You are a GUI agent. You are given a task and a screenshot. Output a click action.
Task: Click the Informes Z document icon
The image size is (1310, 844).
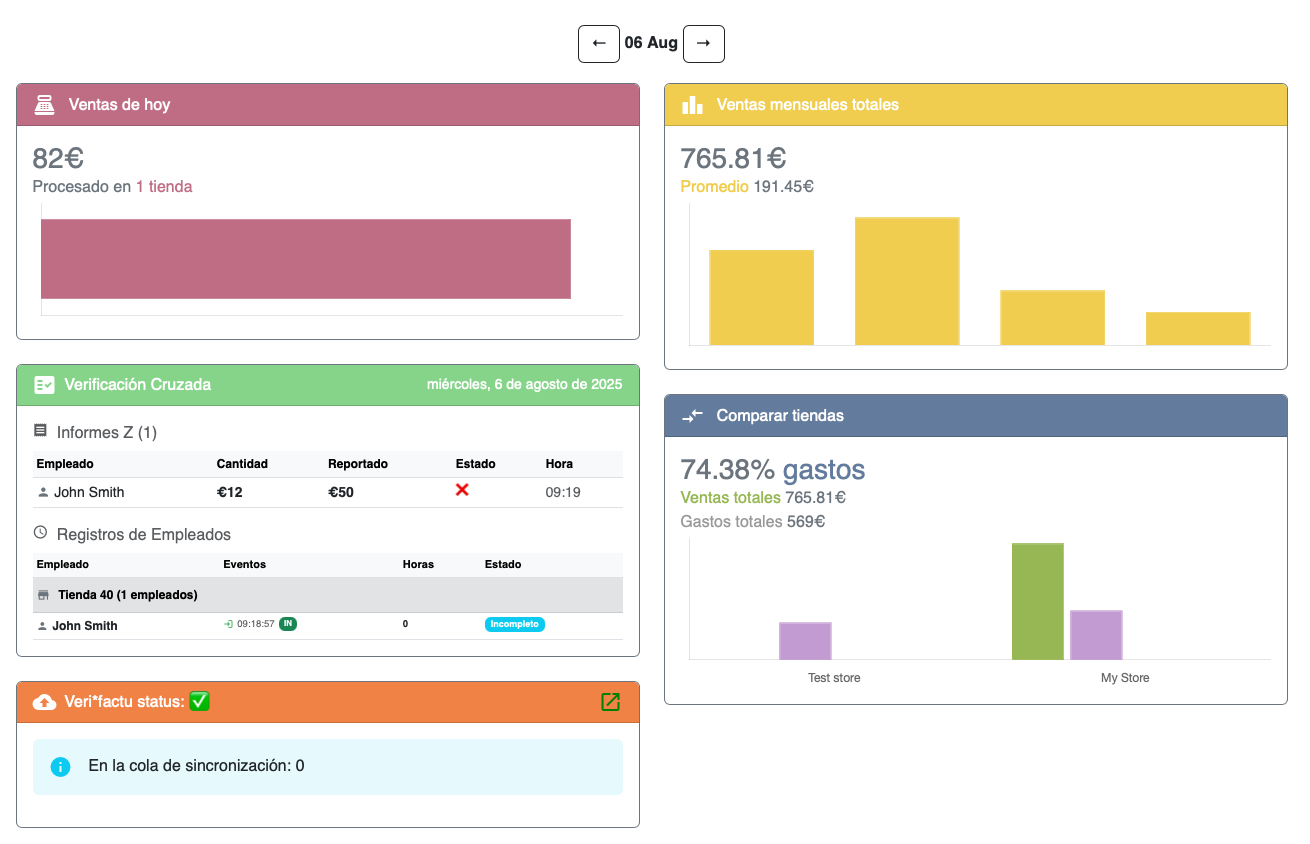tap(40, 431)
